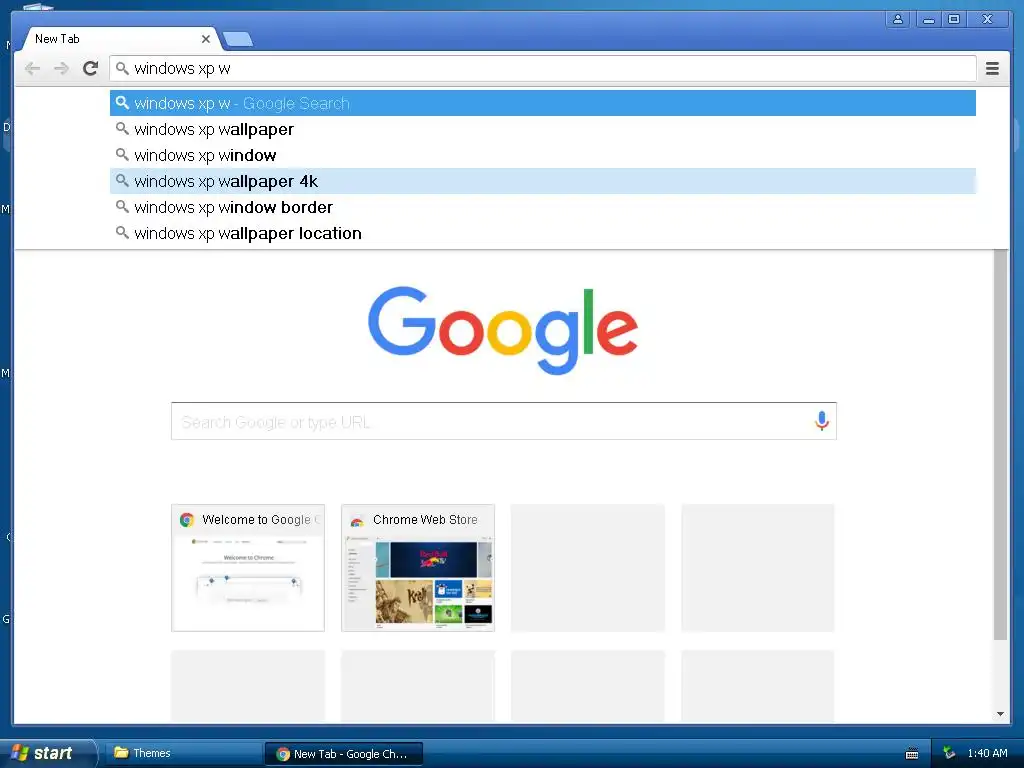Screen dimensions: 1024x768
Task: Maximize the Chrome window
Action: (x=954, y=20)
